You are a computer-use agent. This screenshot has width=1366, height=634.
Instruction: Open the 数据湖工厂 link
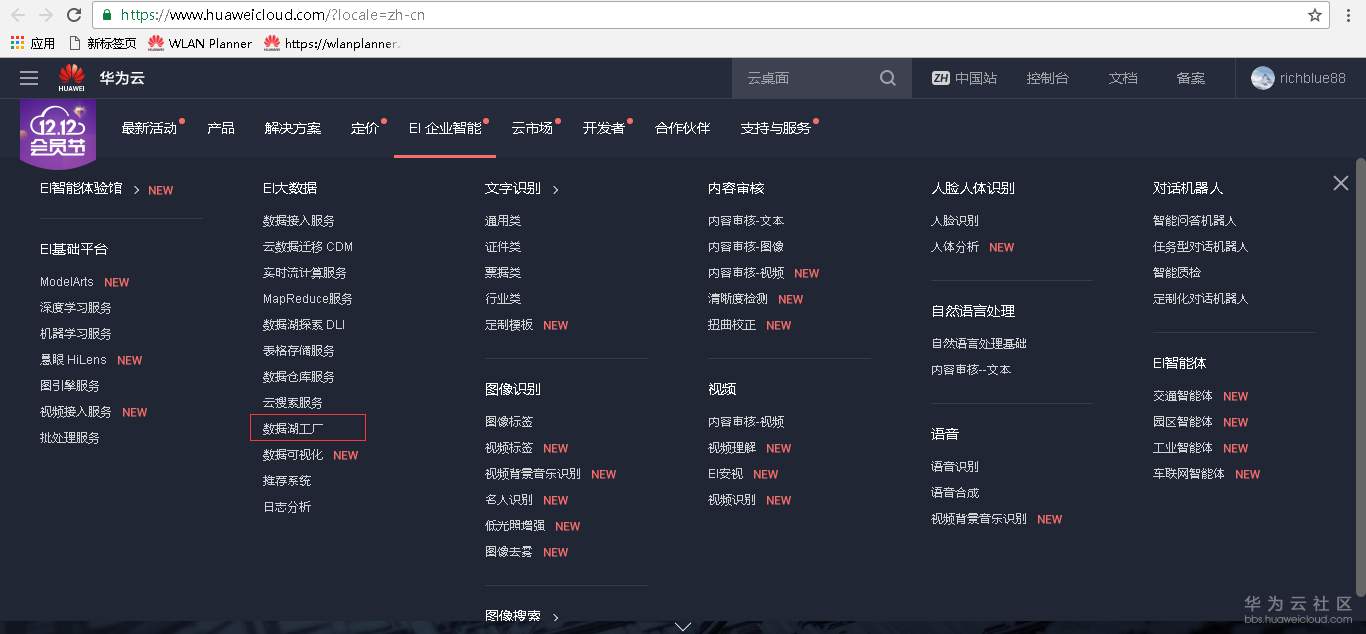[293, 428]
